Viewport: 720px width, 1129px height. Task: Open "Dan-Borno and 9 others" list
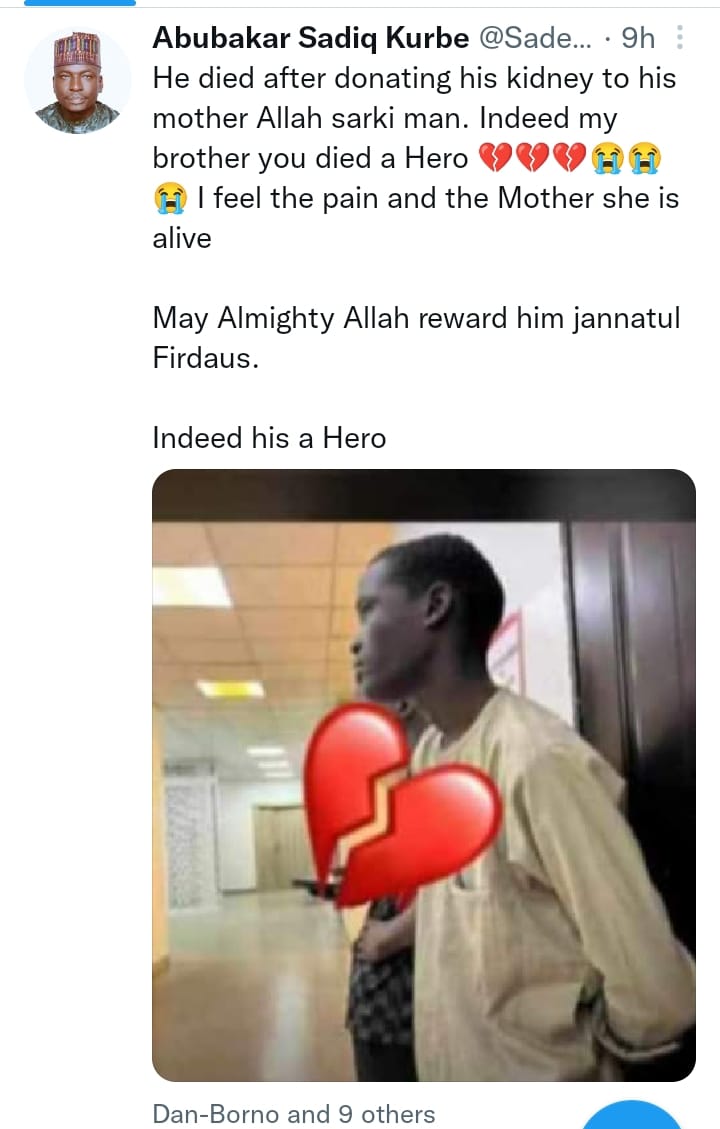click(x=293, y=1114)
